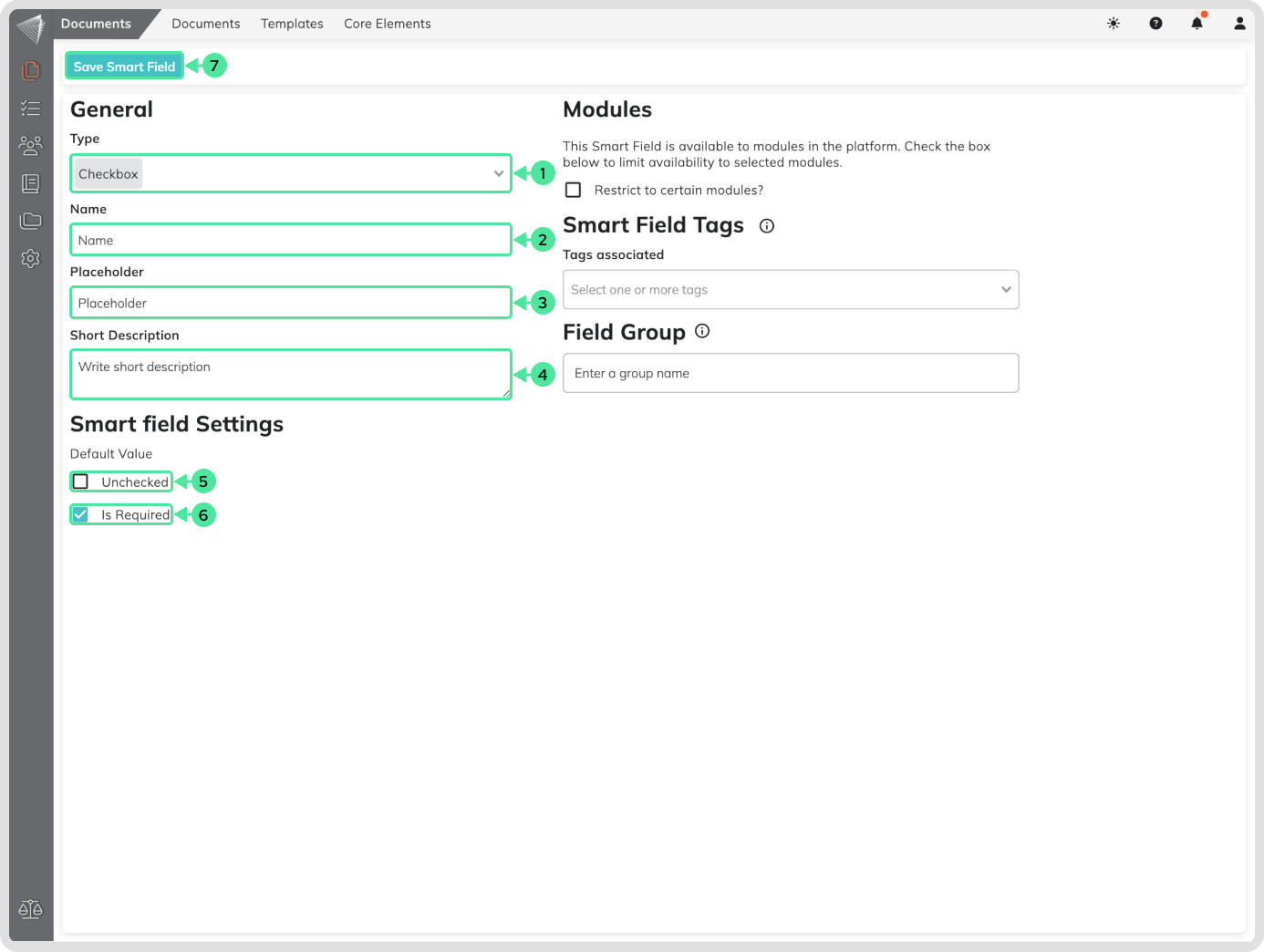Switch to the Templates tab

(292, 24)
